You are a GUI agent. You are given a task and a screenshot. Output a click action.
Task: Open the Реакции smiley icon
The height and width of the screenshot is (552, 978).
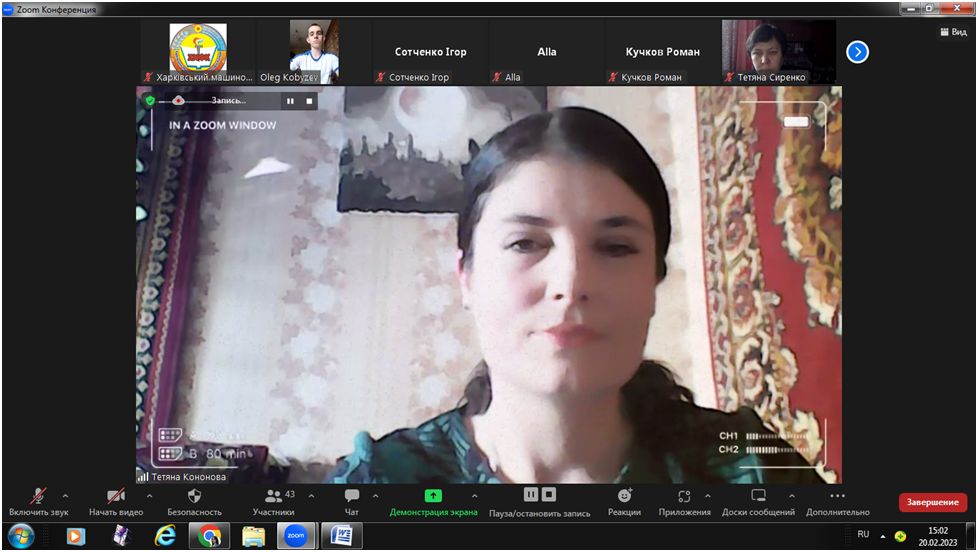(x=624, y=496)
